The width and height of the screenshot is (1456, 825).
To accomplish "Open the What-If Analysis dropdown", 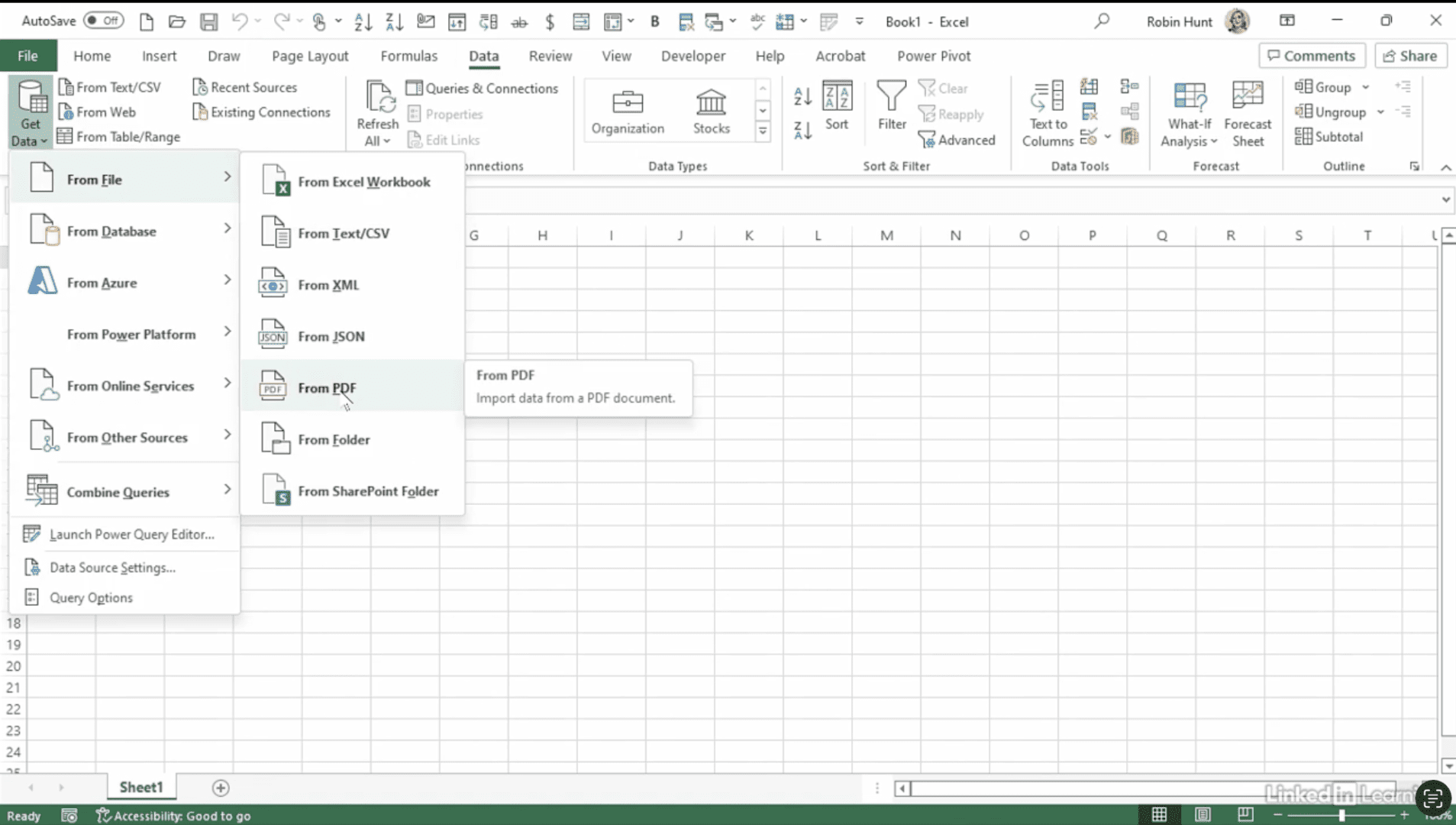I will pyautogui.click(x=1189, y=113).
